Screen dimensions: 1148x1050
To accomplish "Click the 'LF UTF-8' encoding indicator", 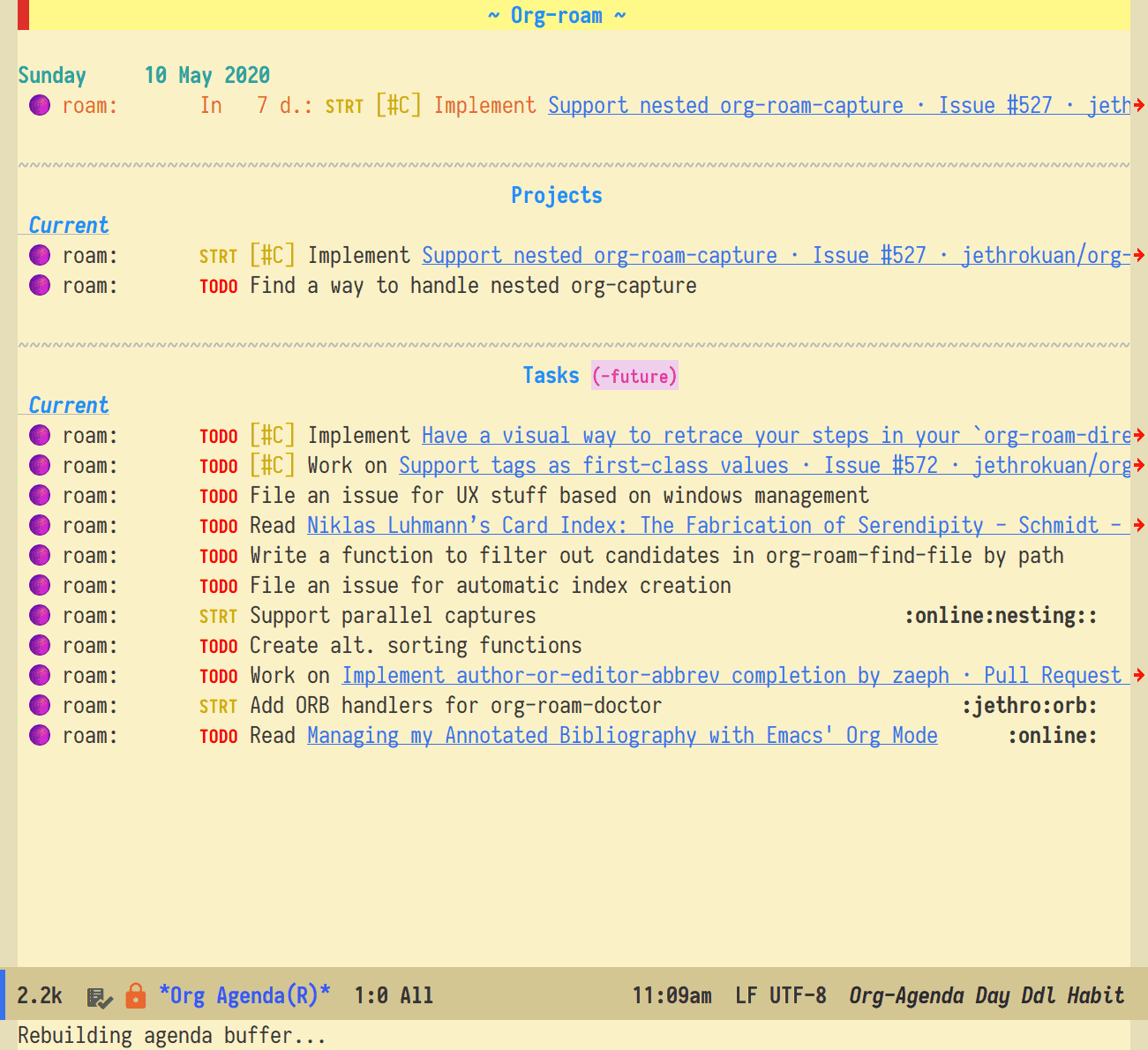I will 781,996.
